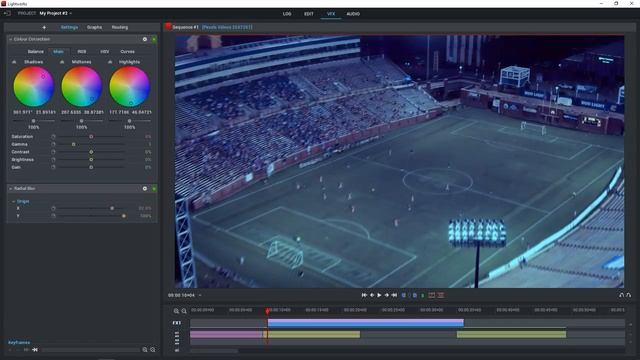
Task: Collapse the Colour Correction panel
Action: [x=11, y=39]
